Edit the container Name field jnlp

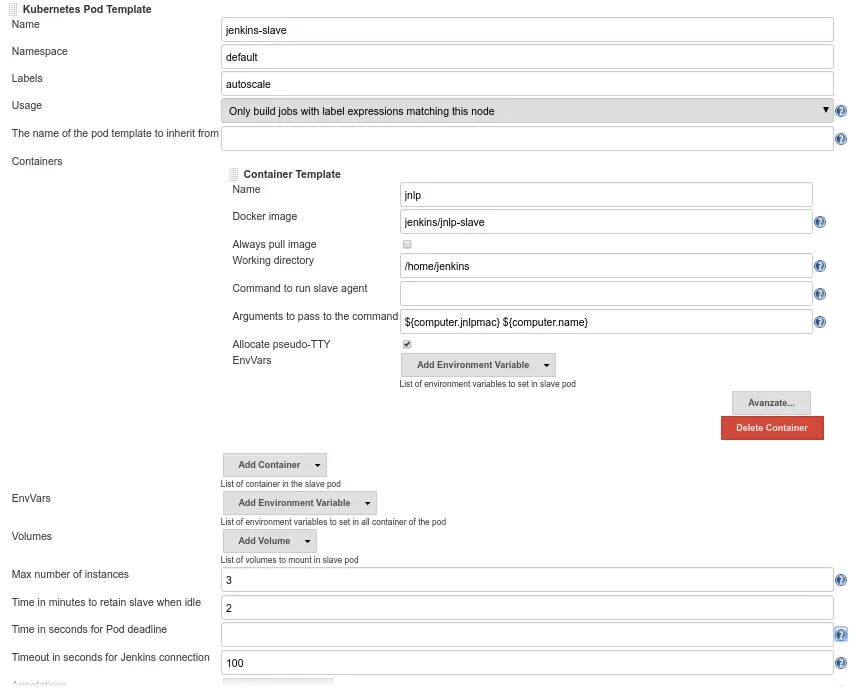pyautogui.click(x=606, y=195)
